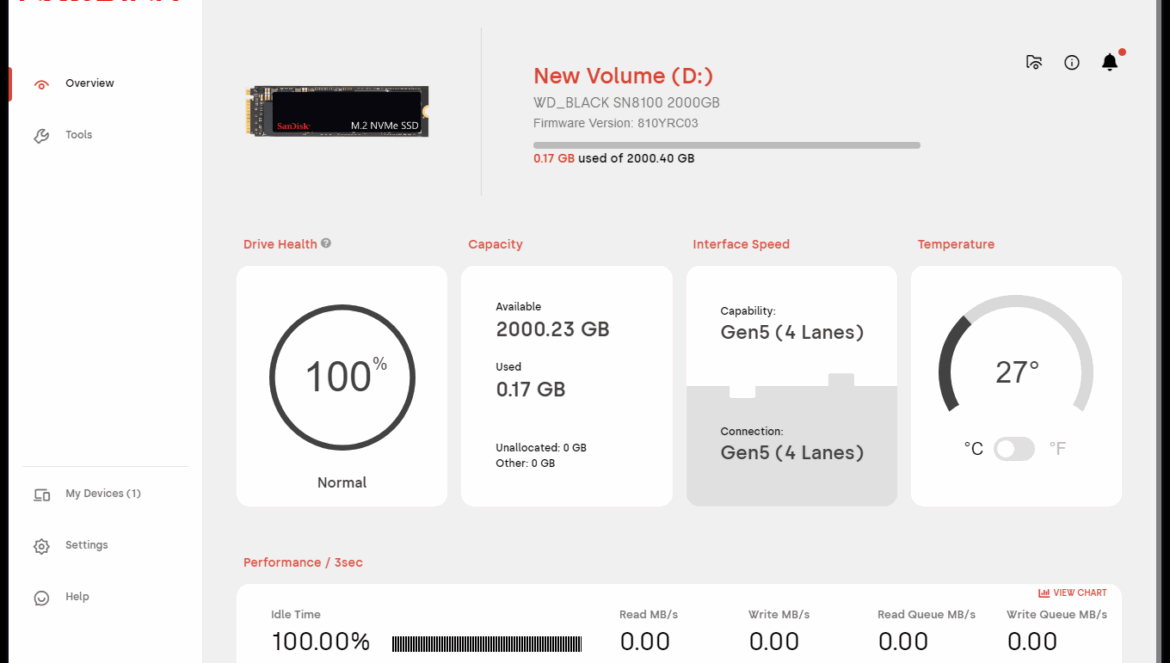Click the VIEW CHART link
1170x663 pixels.
(x=1080, y=593)
